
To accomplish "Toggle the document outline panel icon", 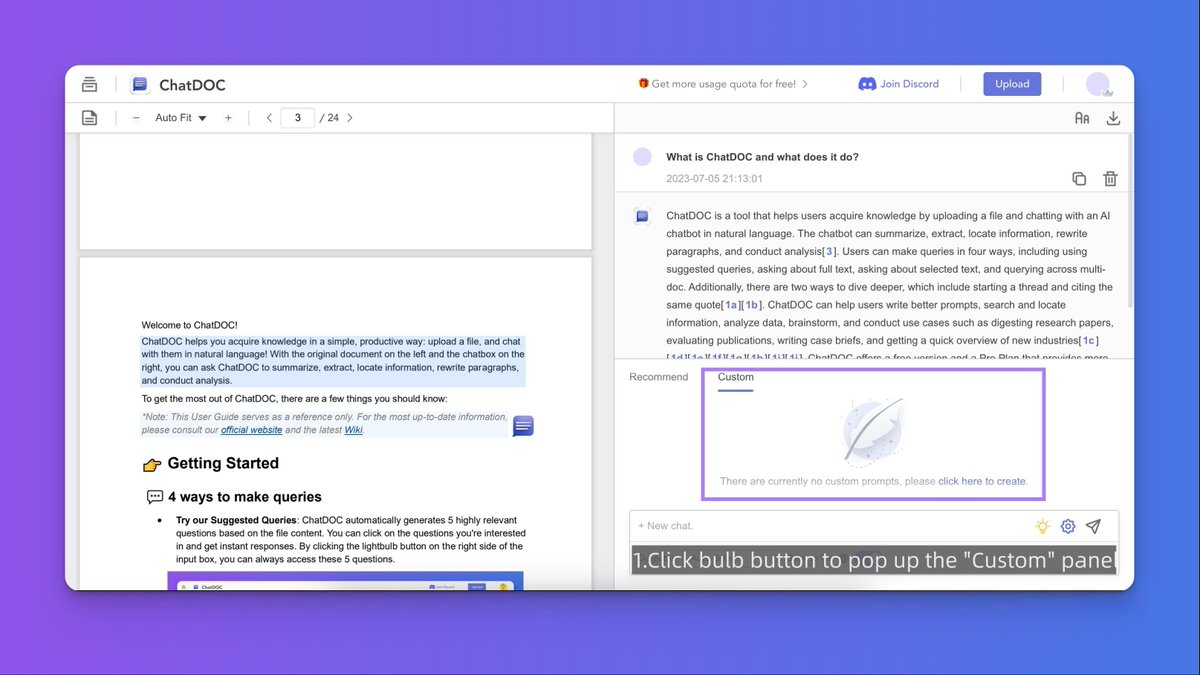I will [x=90, y=118].
